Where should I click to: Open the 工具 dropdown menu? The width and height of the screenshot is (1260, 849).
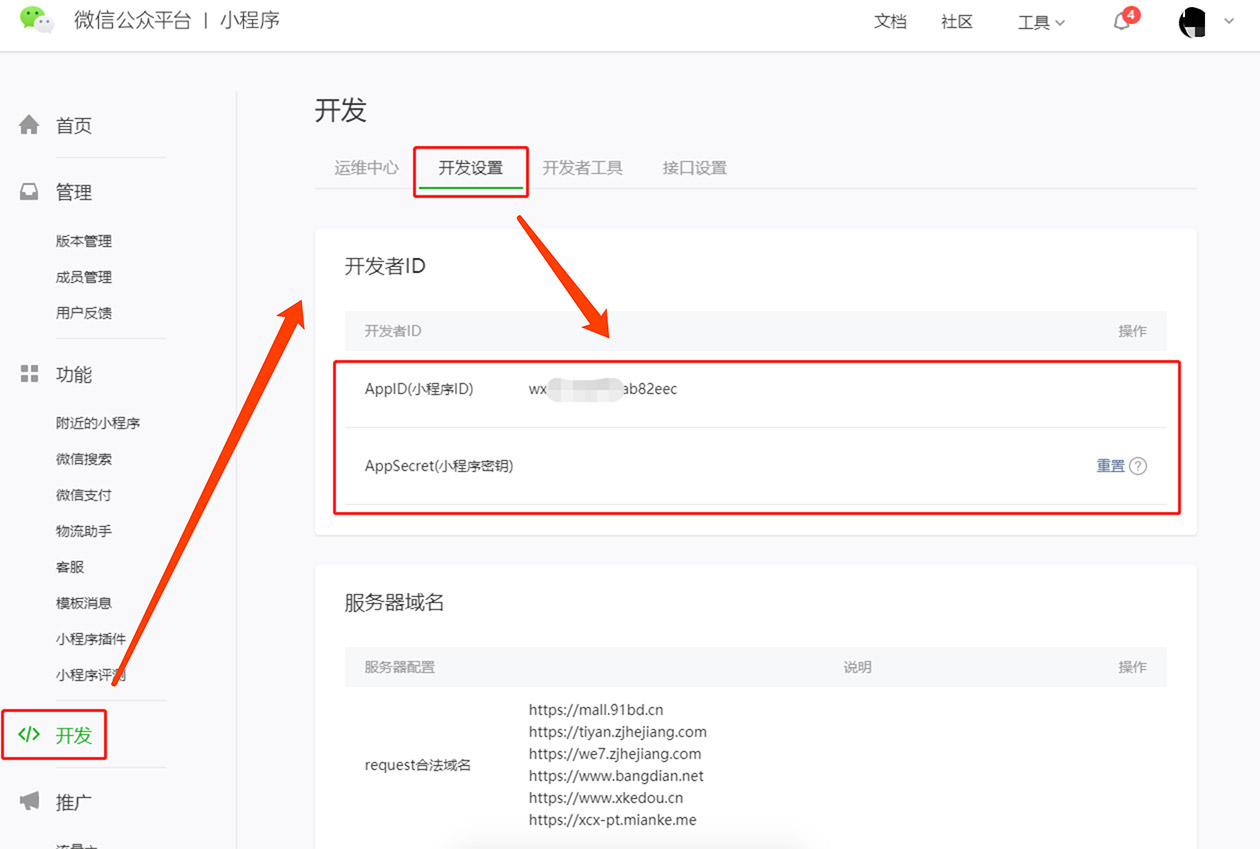click(x=1041, y=22)
